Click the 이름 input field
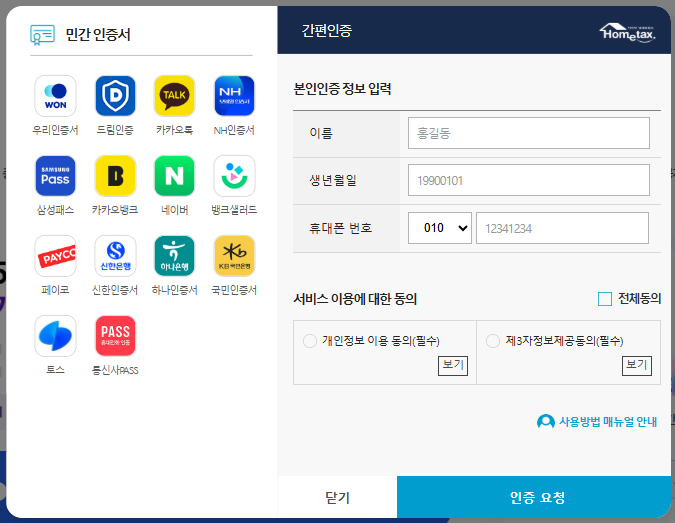Screen dimensions: 675x523 [x=529, y=133]
